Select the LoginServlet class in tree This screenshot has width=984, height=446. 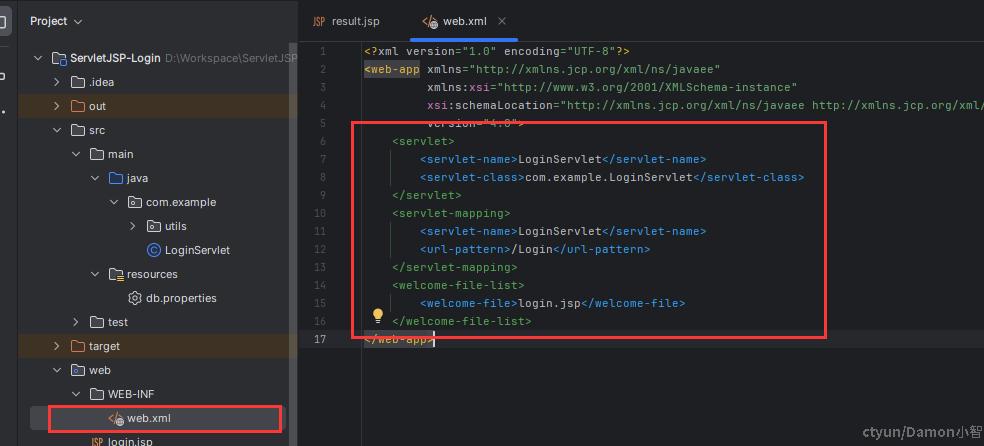197,250
